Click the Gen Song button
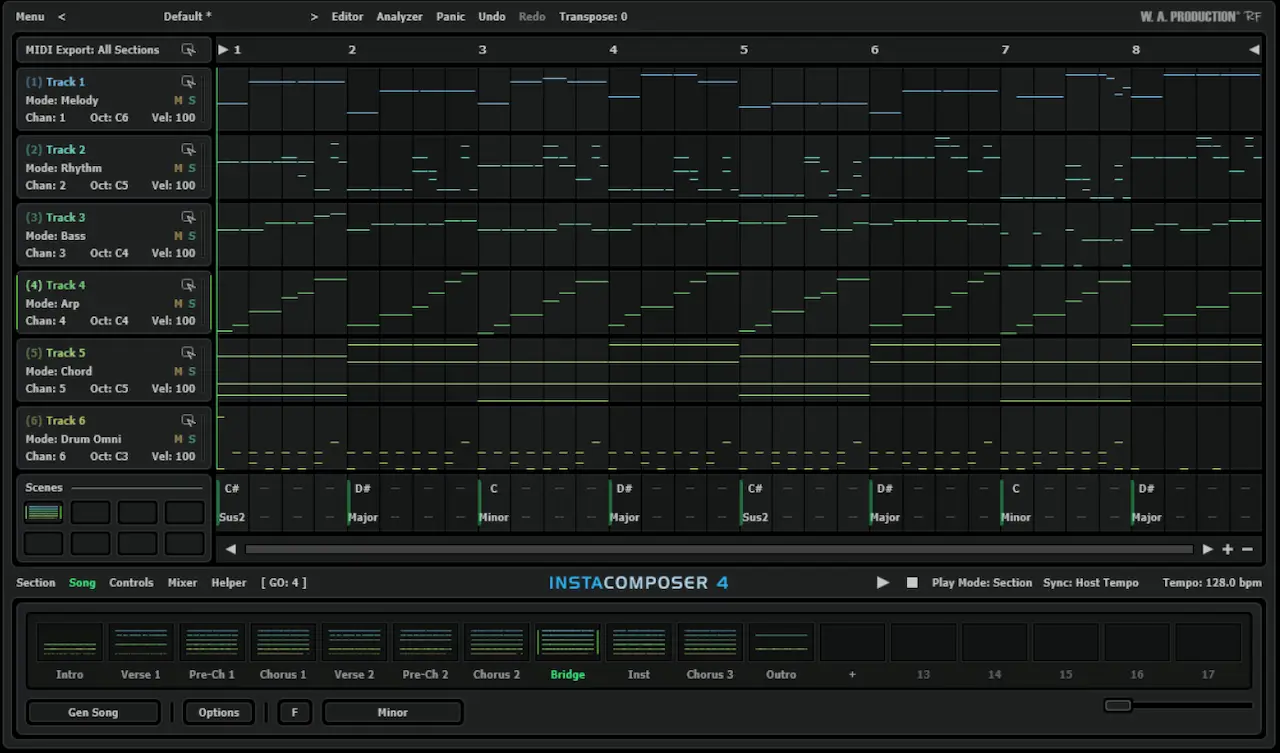The image size is (1280, 753). tap(93, 712)
